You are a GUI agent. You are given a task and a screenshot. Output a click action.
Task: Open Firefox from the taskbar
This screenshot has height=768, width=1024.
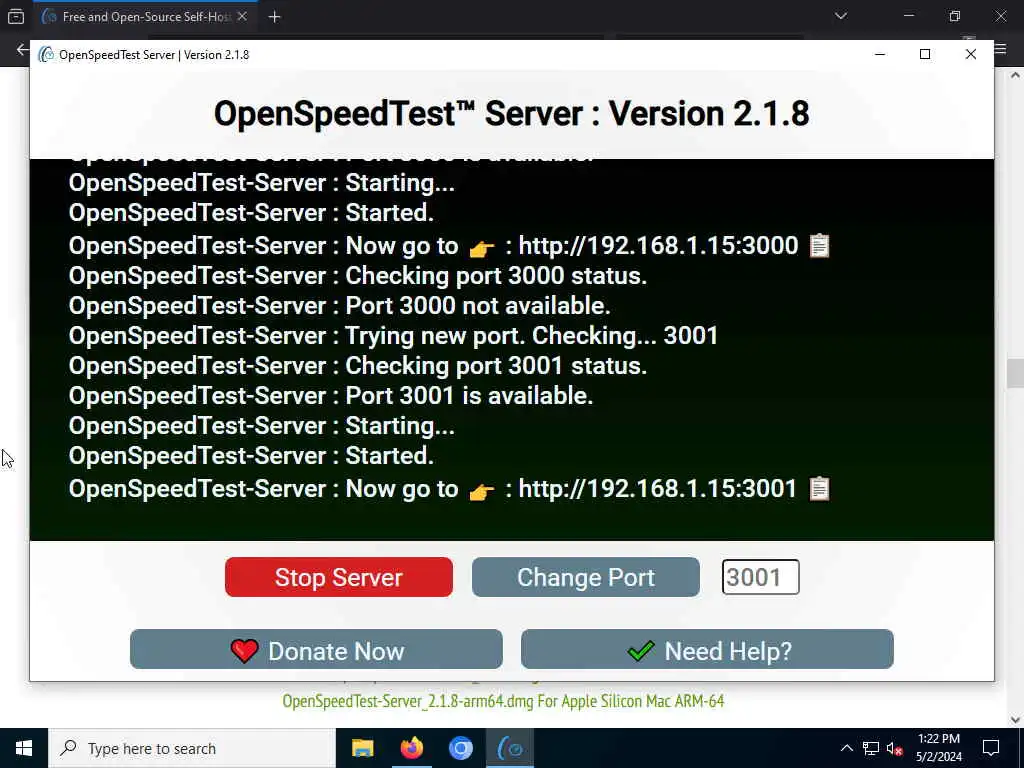coord(411,748)
